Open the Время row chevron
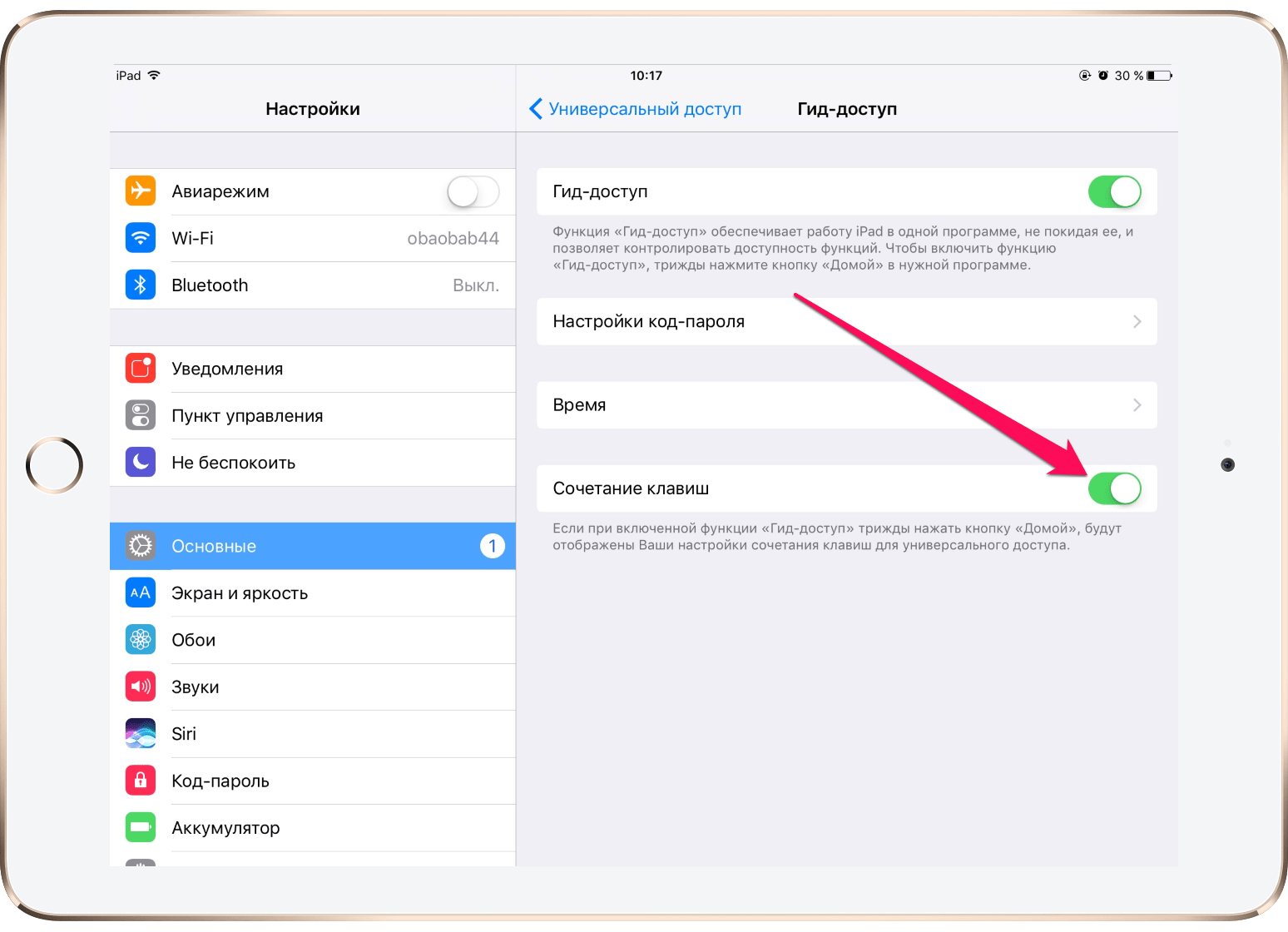Screen dimensions: 1288x932 (x=1137, y=405)
